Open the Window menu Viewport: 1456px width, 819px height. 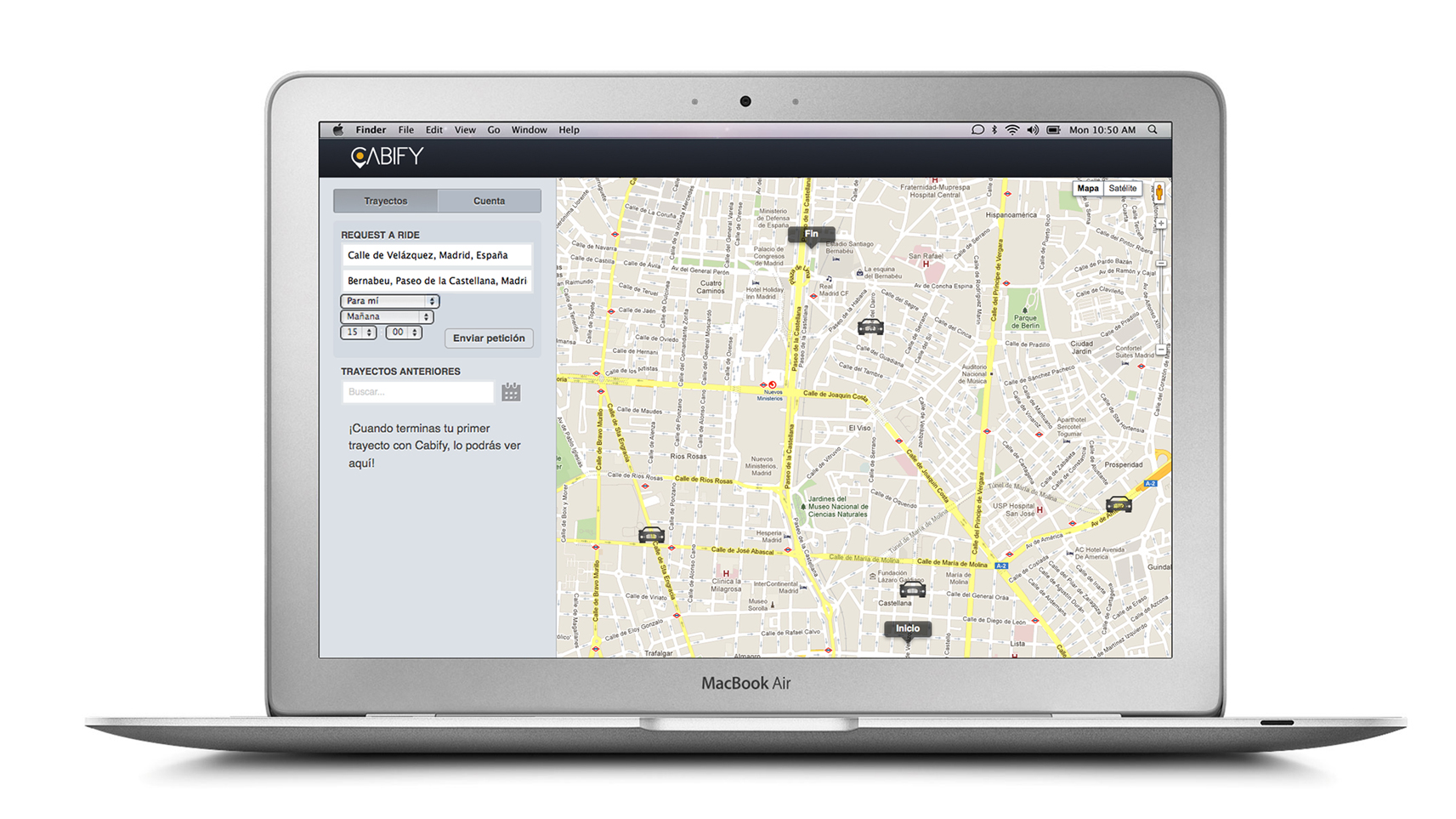(530, 130)
